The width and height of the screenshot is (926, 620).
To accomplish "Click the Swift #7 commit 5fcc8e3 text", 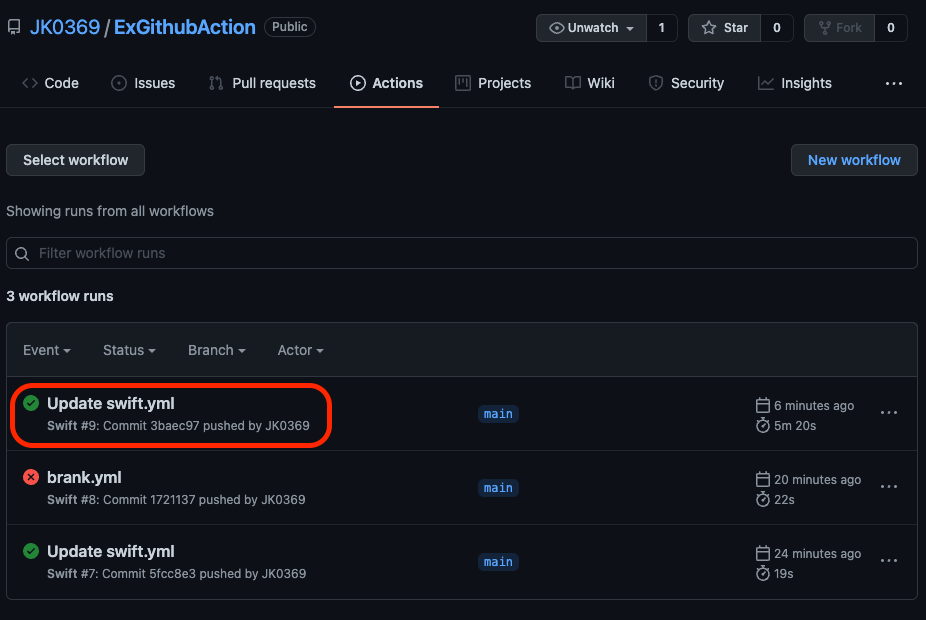I will (x=177, y=573).
